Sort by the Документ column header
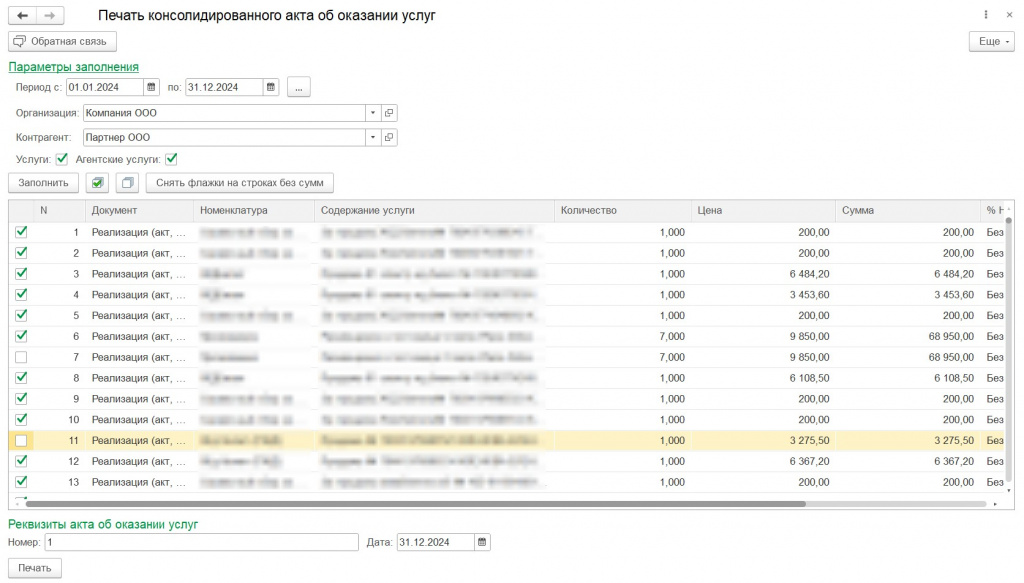The image size is (1024, 583). coord(138,210)
